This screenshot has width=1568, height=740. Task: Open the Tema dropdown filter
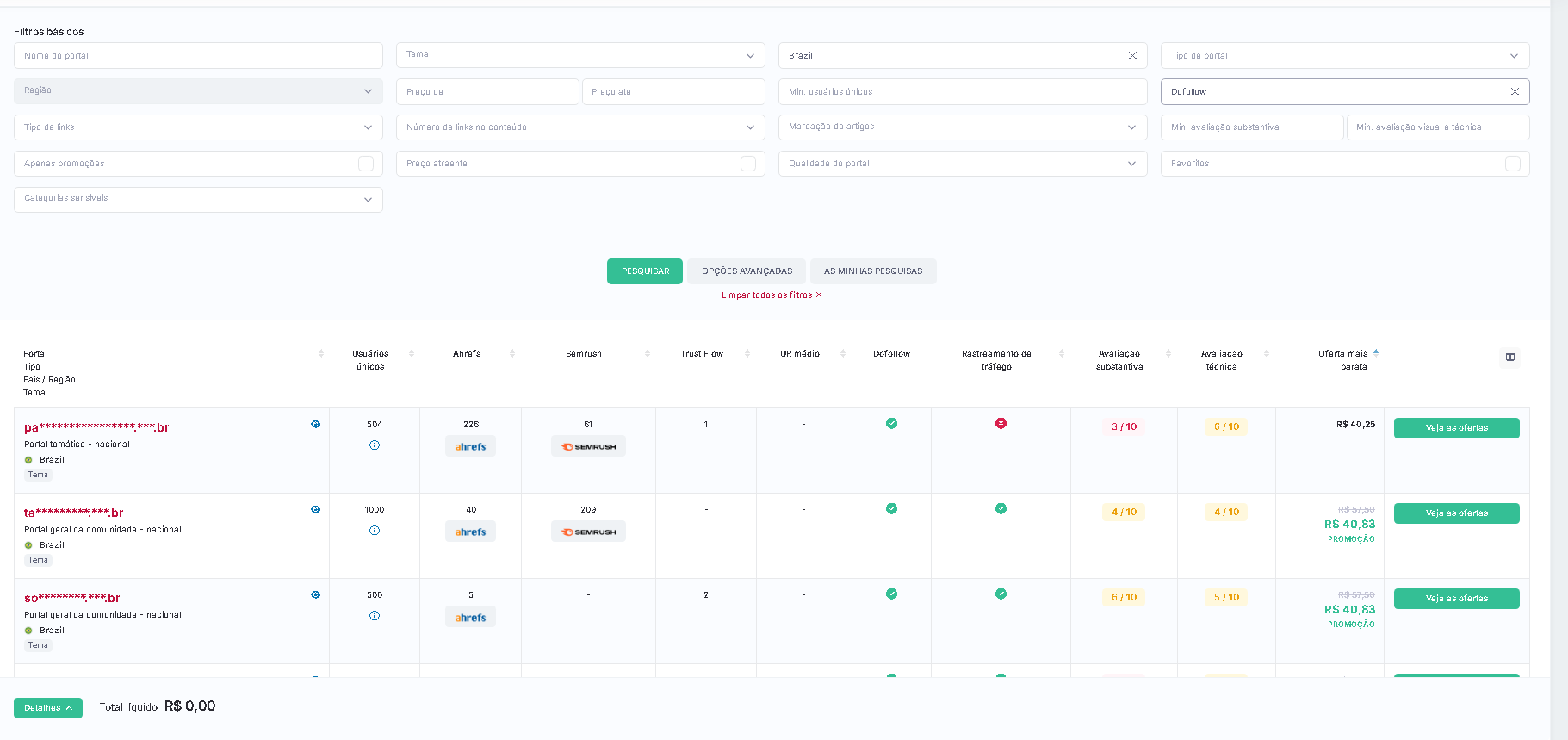[x=580, y=55]
